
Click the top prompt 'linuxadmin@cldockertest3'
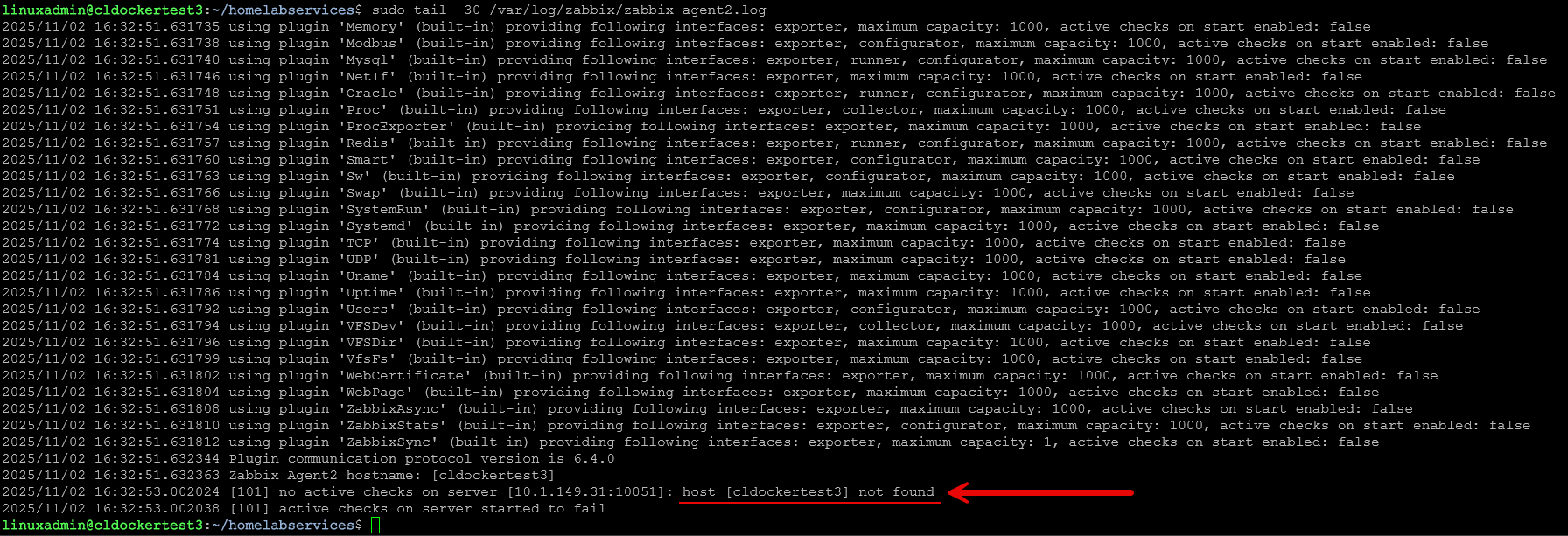102,10
